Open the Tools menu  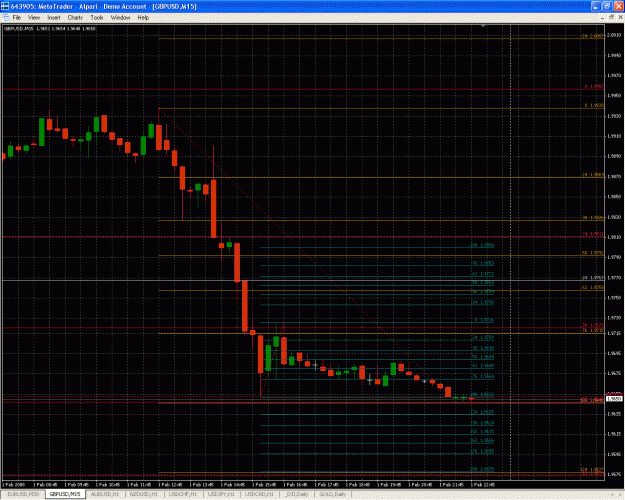[97, 18]
